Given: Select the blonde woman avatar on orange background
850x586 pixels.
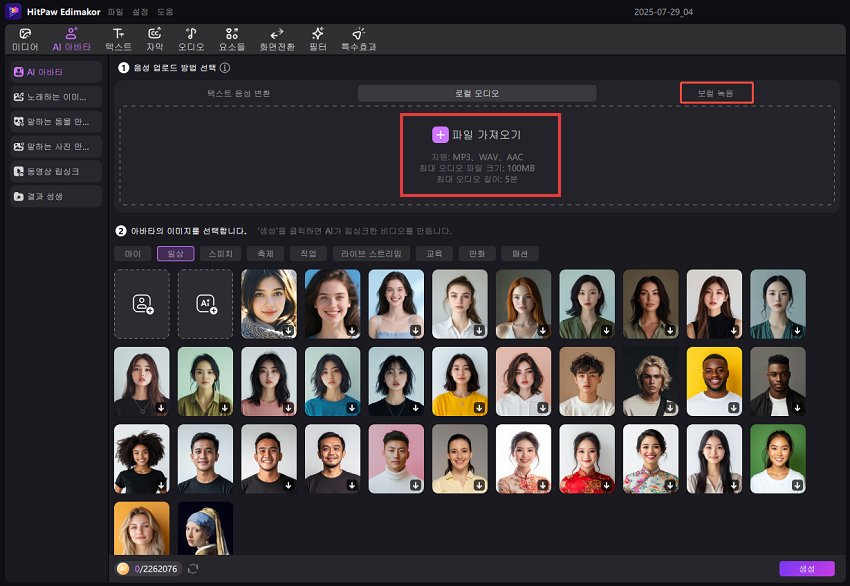Looking at the screenshot, I should click(x=142, y=529).
